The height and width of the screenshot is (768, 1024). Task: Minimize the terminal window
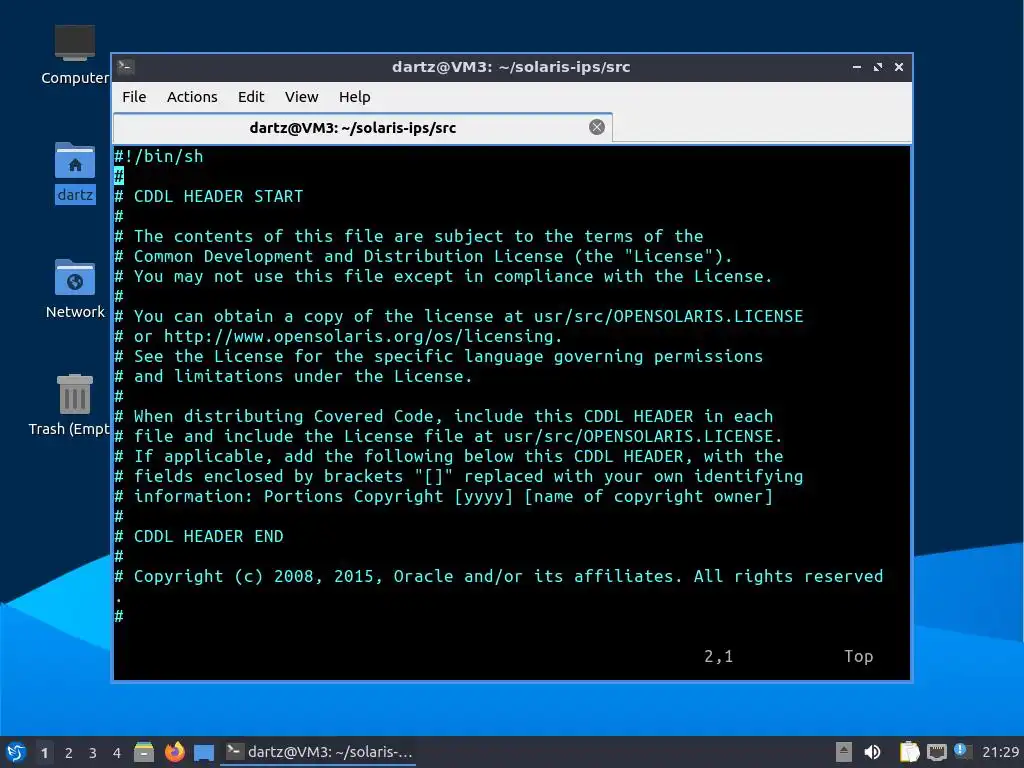[x=857, y=67]
